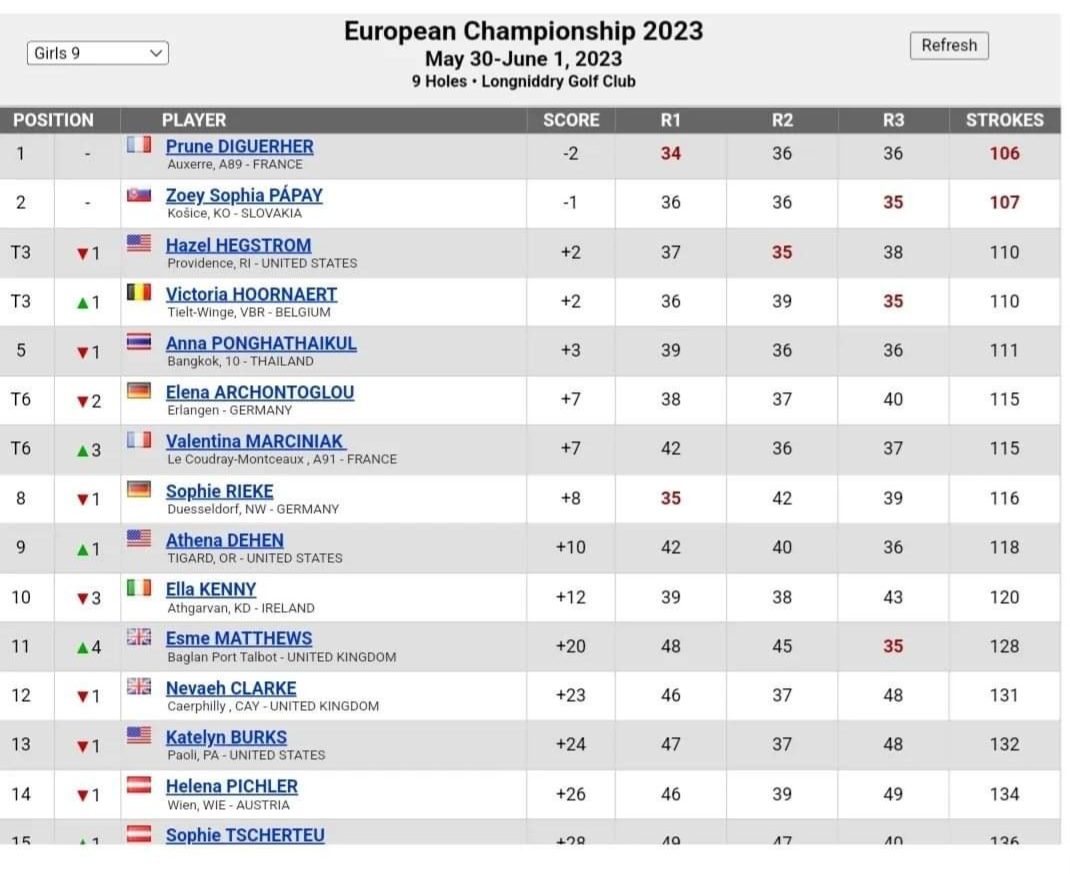Click the red down arrow in Hazel HEGSTROM's row
The height and width of the screenshot is (874, 1070).
83,254
